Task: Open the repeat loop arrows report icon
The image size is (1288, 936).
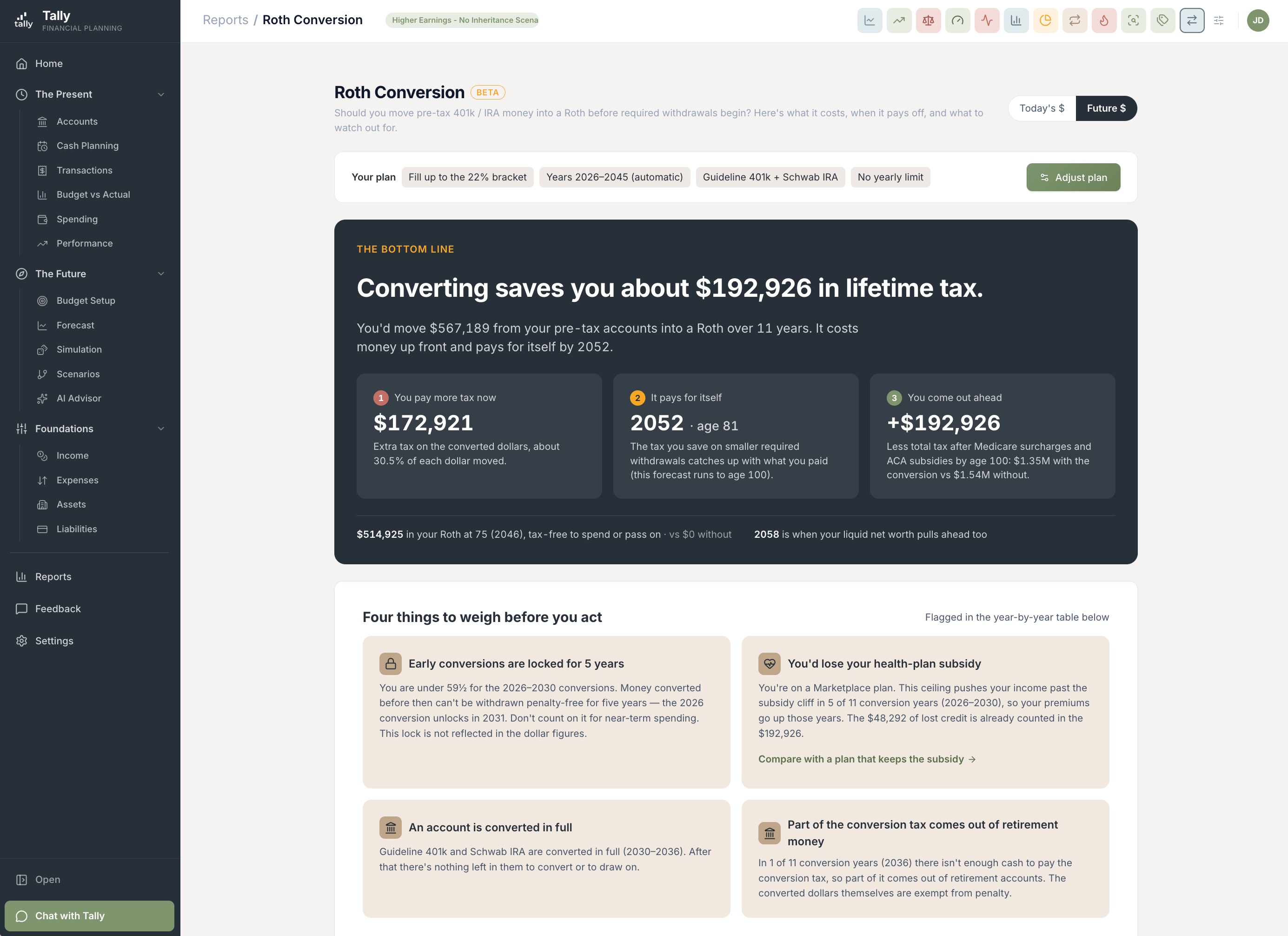Action: click(x=1075, y=20)
